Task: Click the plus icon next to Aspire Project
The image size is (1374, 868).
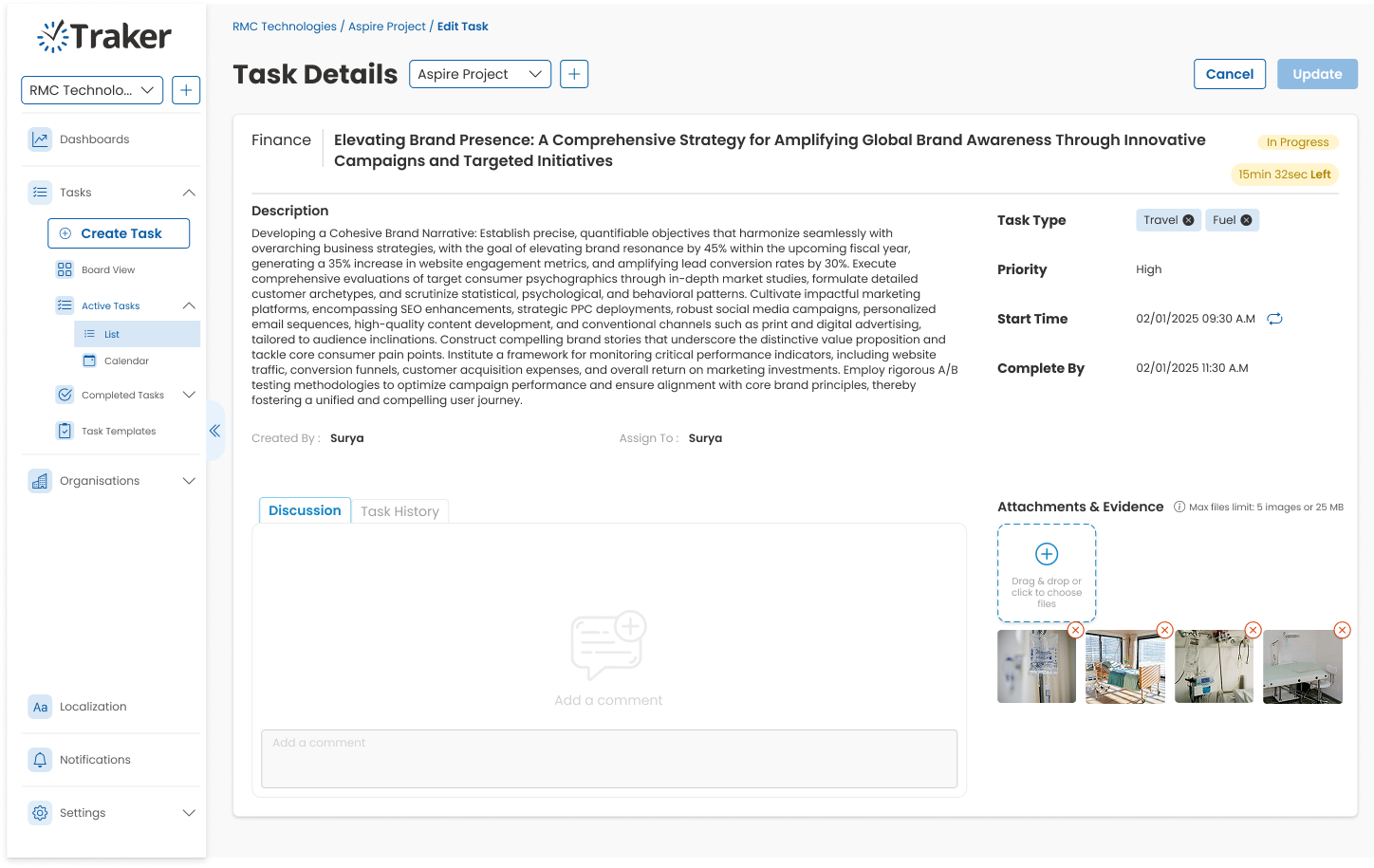Action: pyautogui.click(x=574, y=74)
